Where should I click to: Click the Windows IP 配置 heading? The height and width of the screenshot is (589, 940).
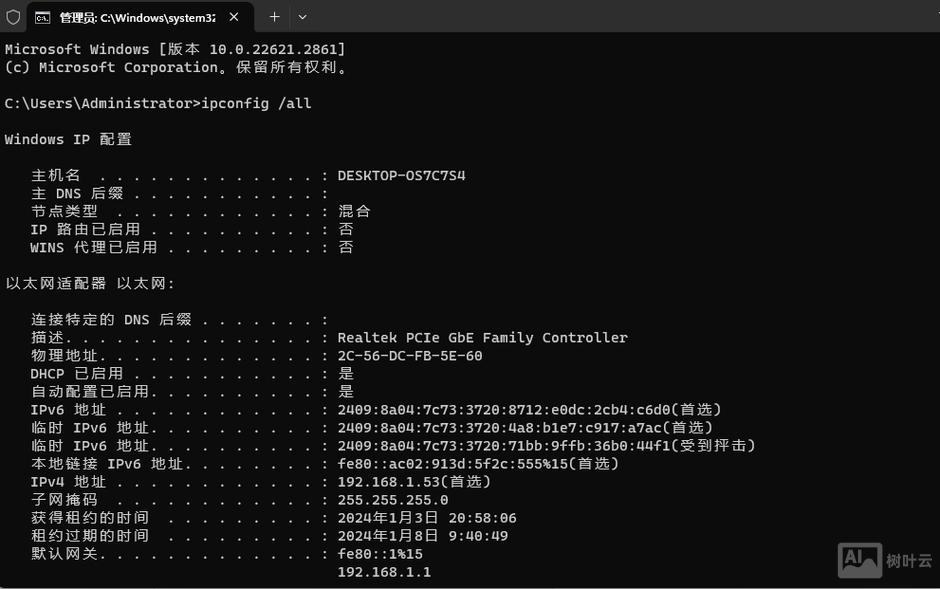point(68,139)
